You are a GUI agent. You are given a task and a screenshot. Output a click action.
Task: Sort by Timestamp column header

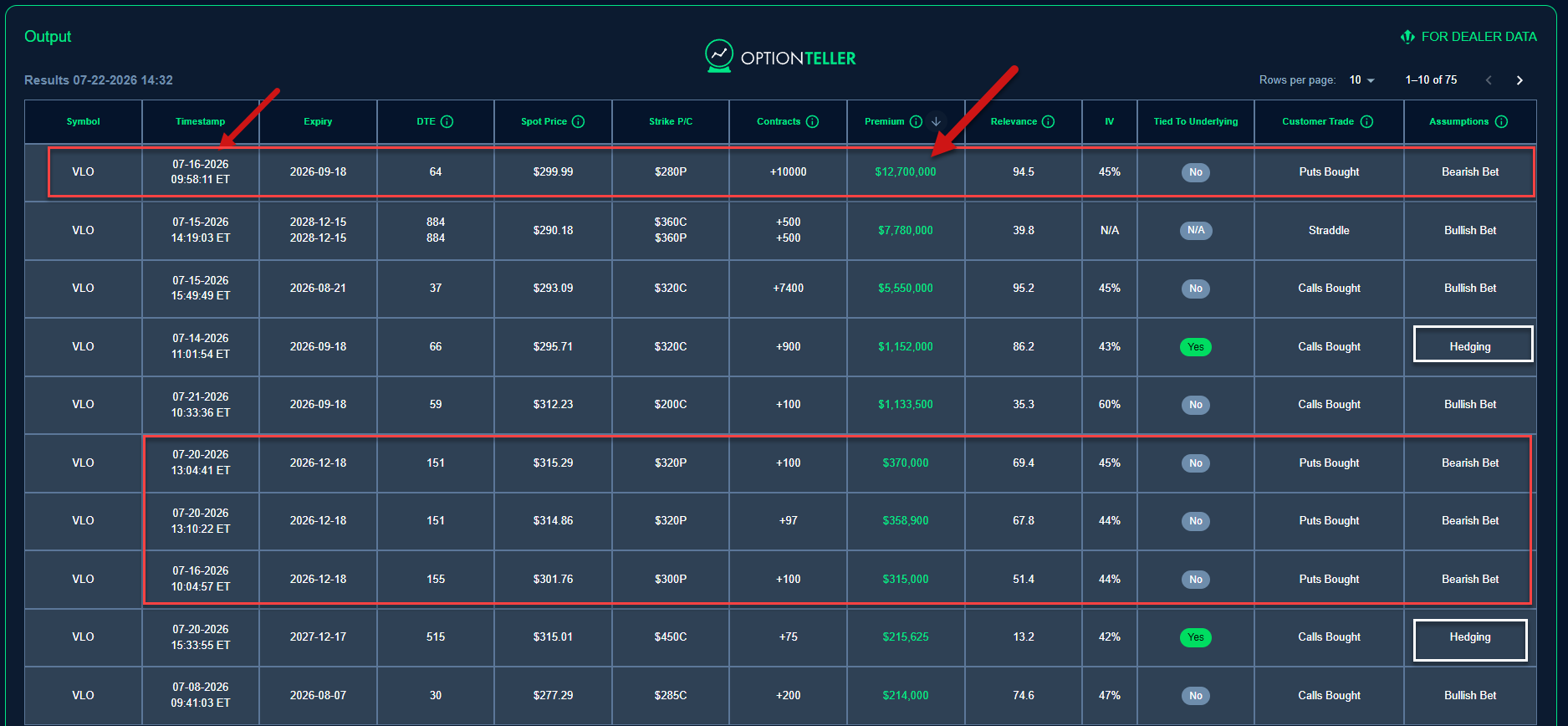[201, 122]
